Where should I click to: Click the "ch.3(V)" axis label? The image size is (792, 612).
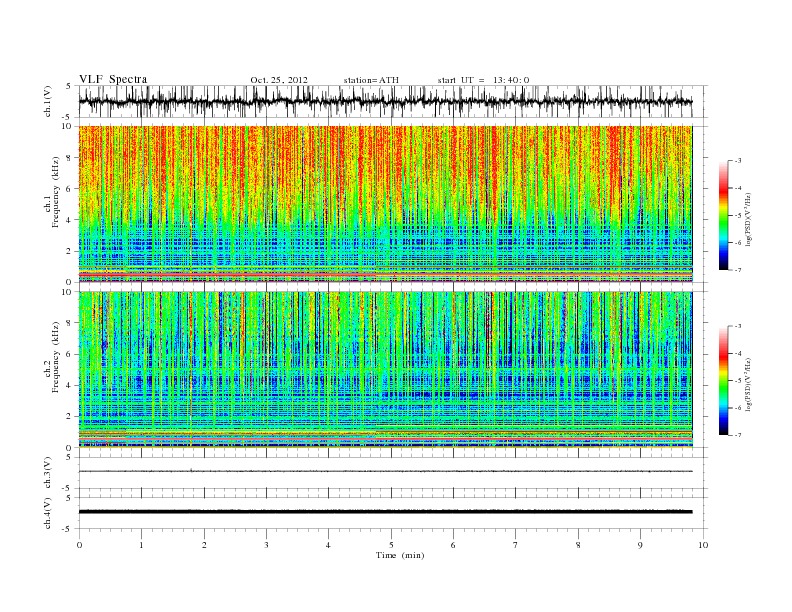tap(48, 473)
